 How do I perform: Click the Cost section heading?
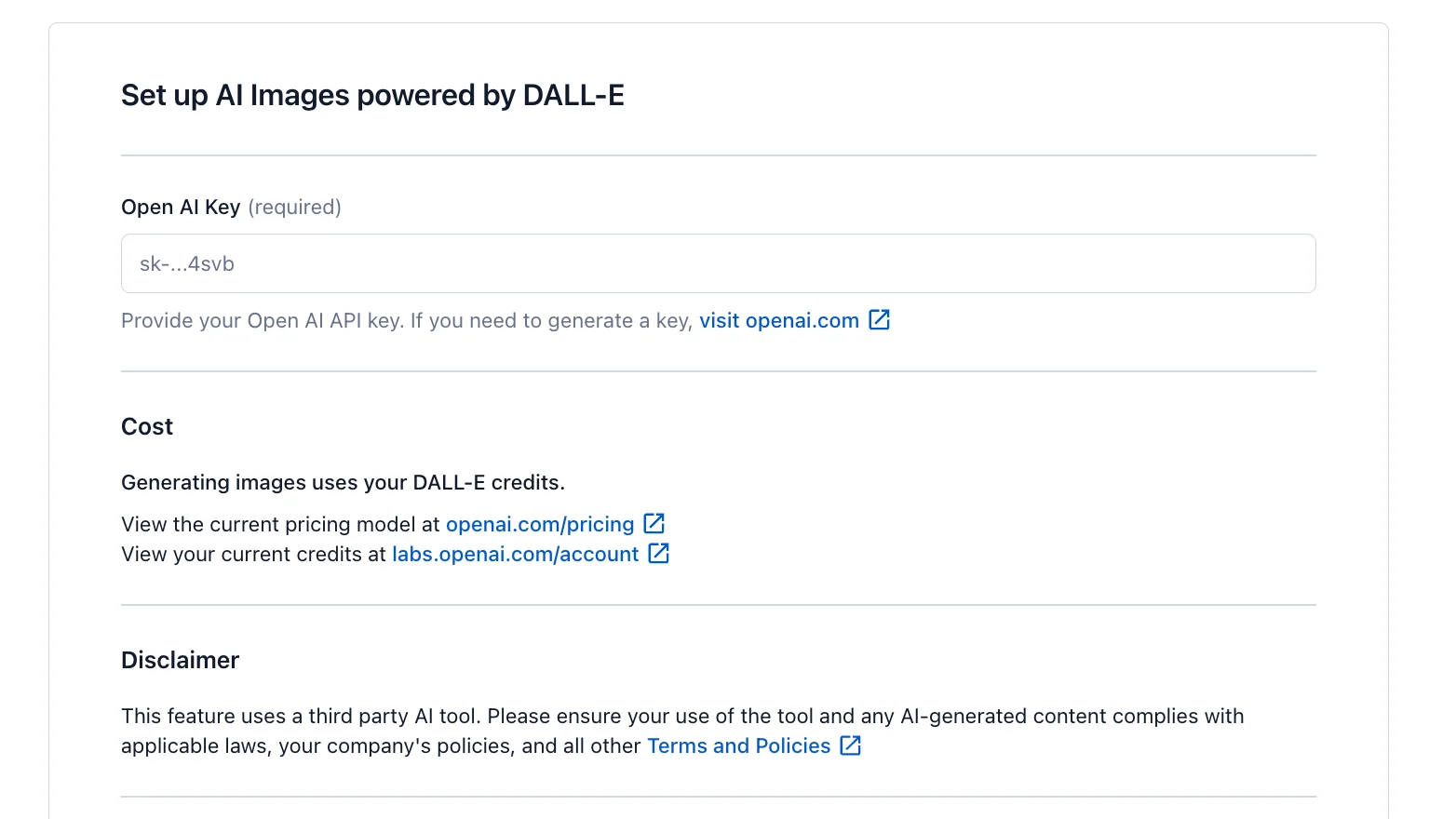(x=147, y=426)
